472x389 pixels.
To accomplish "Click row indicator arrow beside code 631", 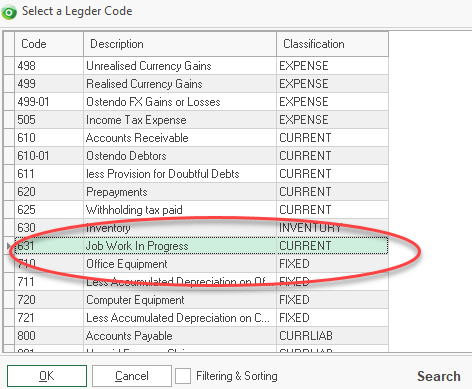I will 9,246.
